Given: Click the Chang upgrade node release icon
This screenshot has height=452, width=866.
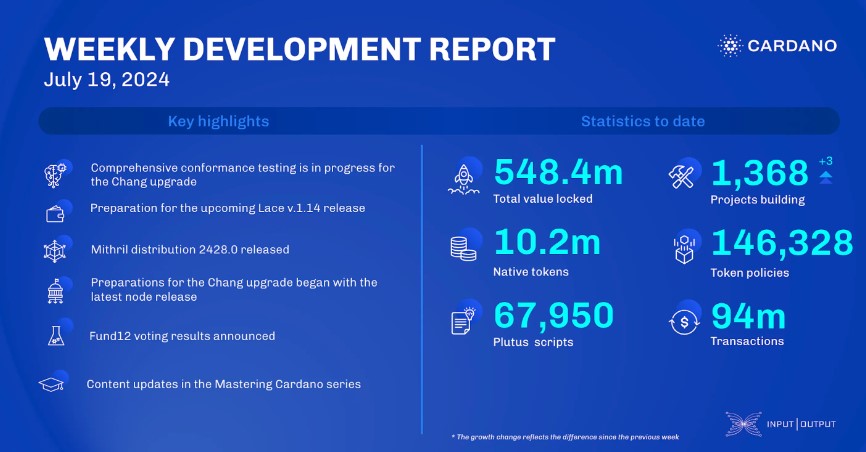Looking at the screenshot, I should coord(55,291).
